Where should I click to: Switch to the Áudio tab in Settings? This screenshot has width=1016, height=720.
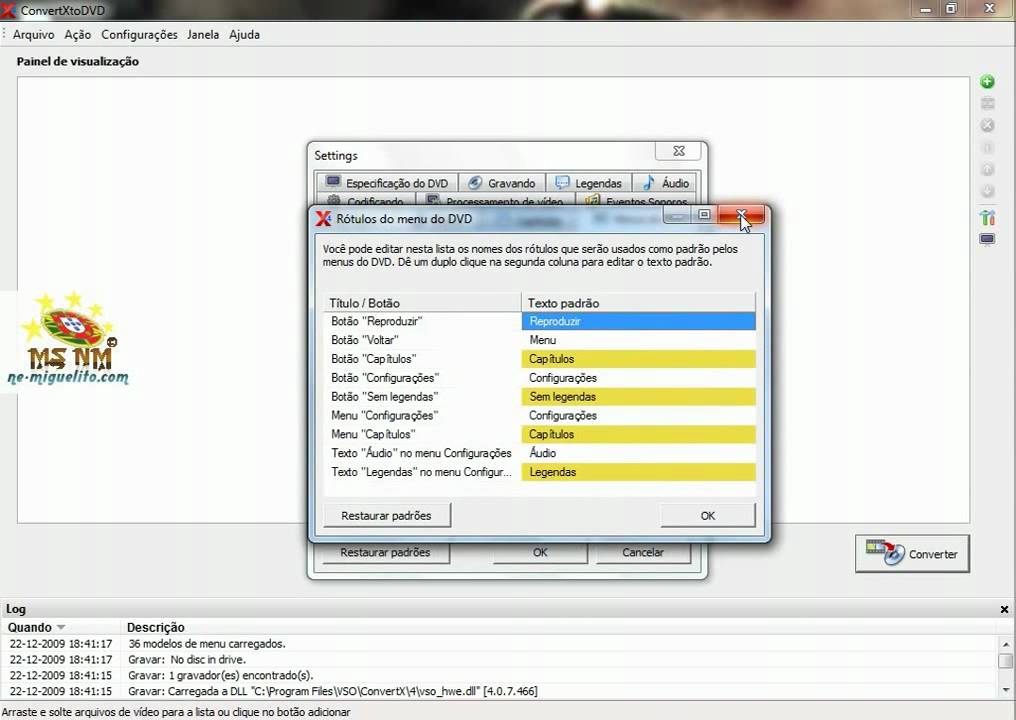point(665,183)
